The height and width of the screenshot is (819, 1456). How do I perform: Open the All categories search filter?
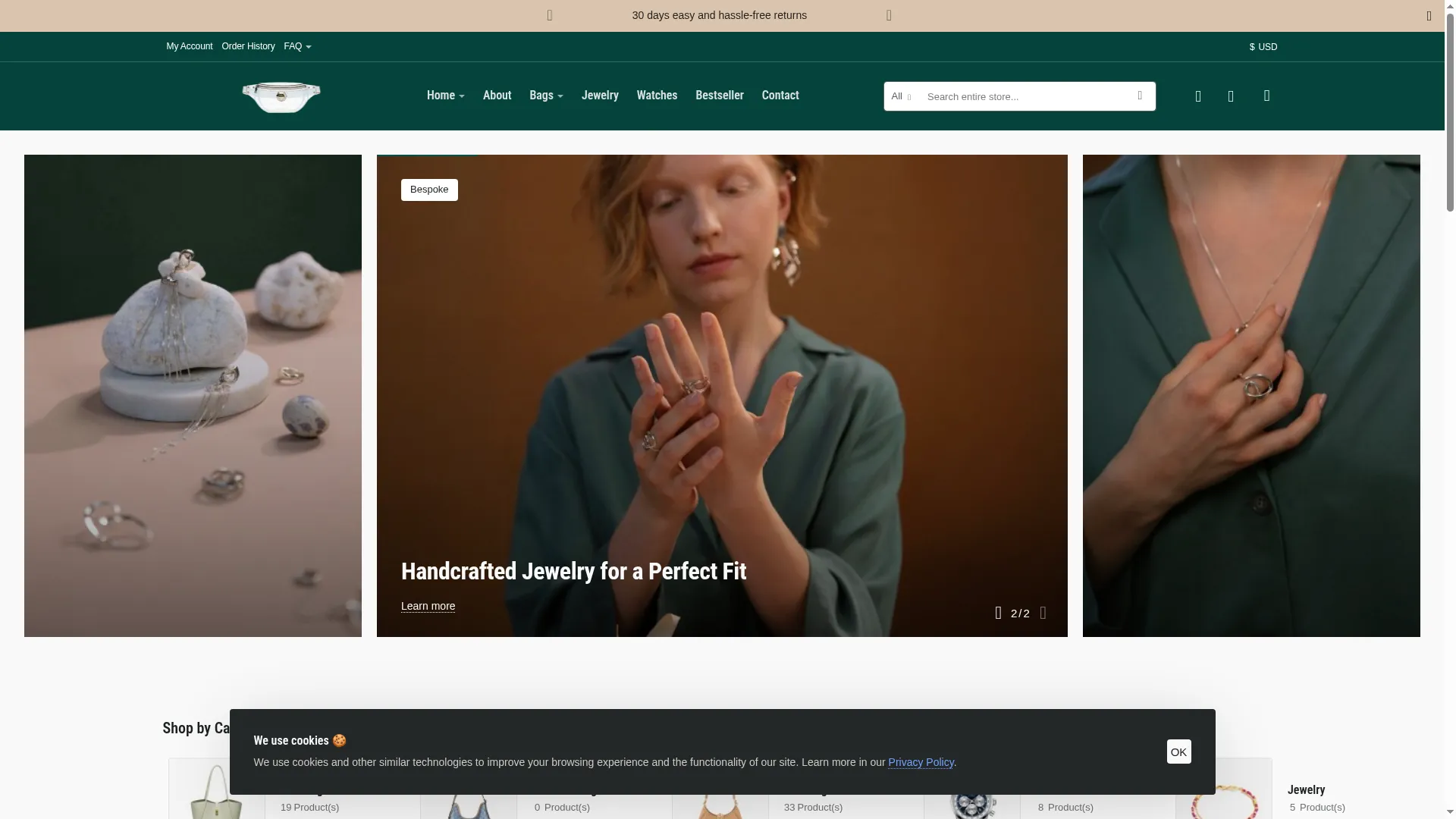(x=901, y=96)
